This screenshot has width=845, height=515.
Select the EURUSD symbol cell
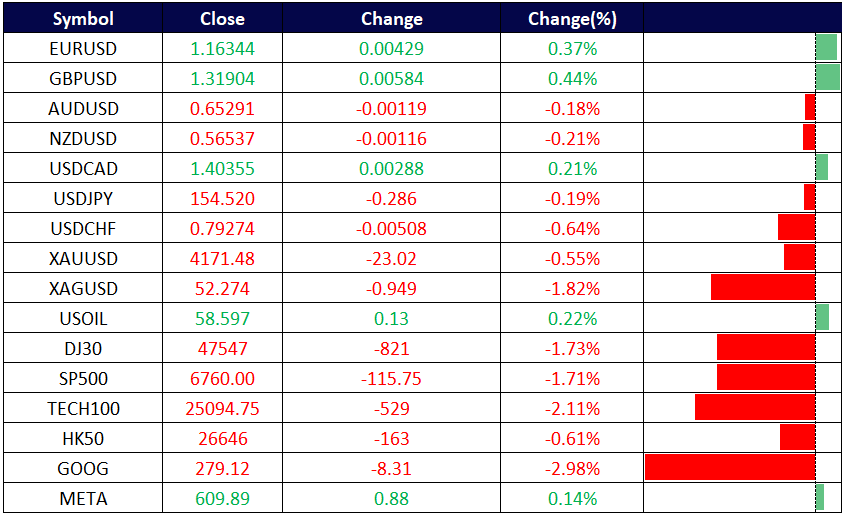tap(83, 48)
